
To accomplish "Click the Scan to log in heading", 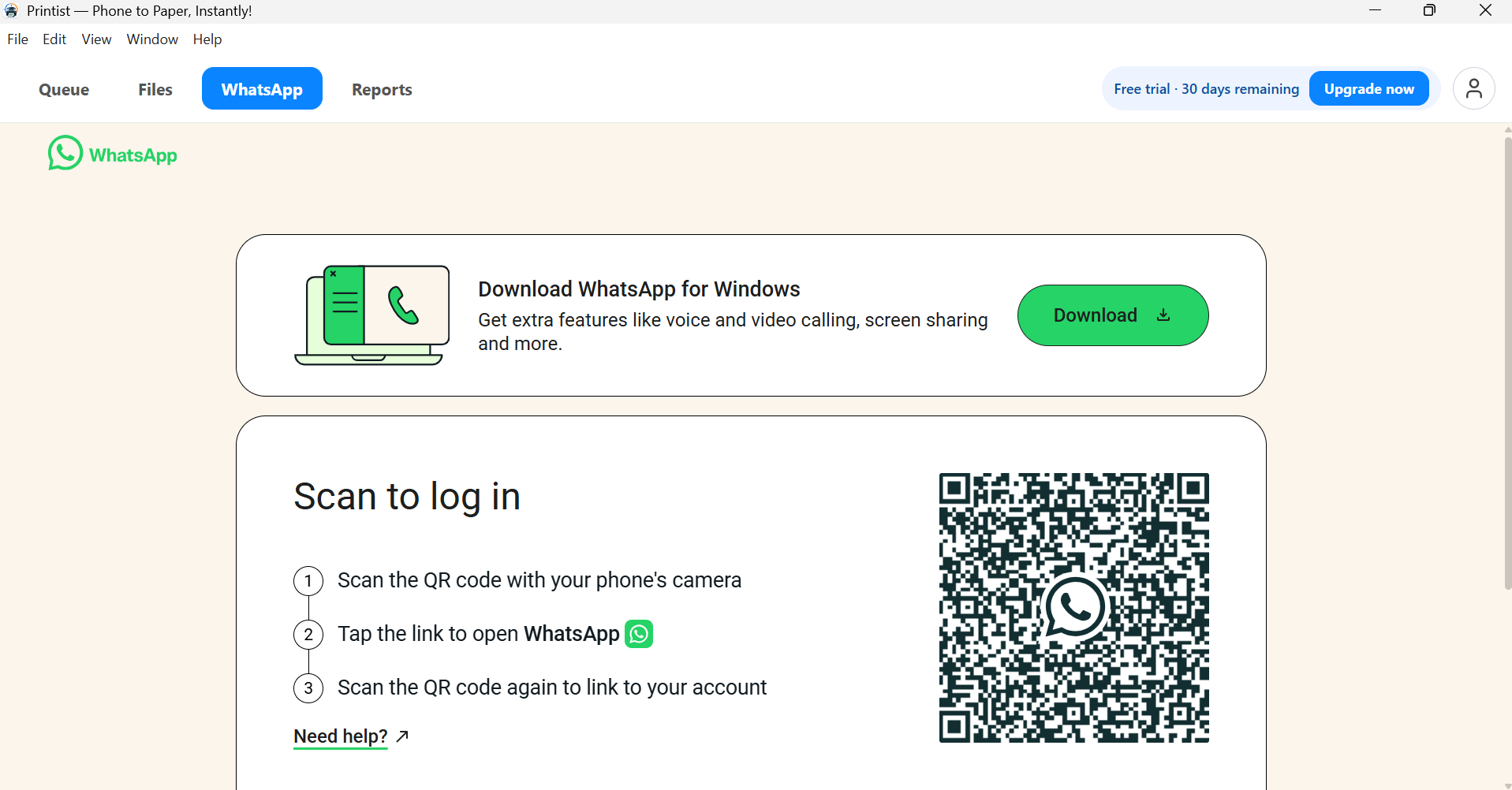I will click(x=407, y=497).
